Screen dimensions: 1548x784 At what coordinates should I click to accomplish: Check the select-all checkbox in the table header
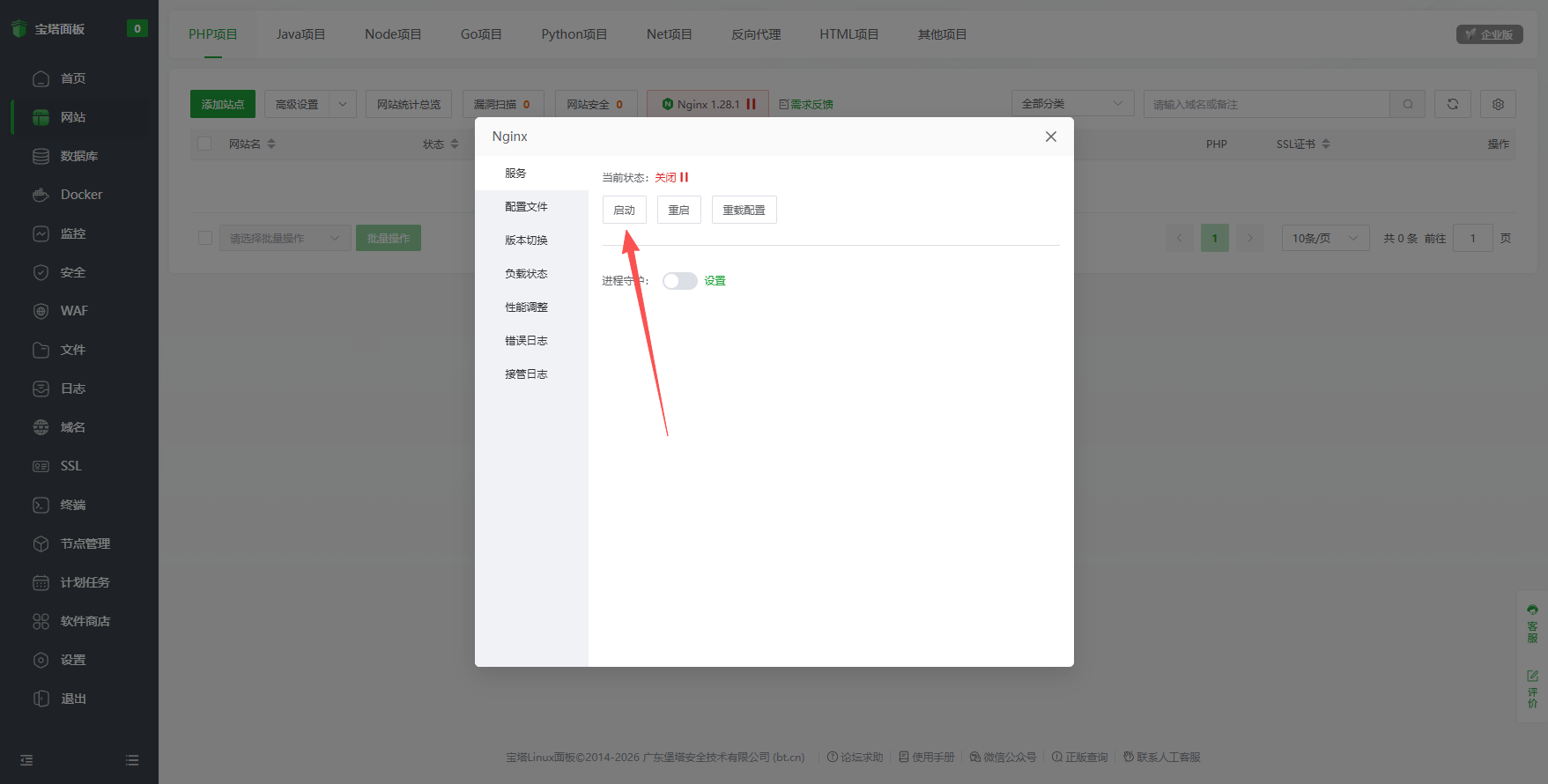point(204,144)
